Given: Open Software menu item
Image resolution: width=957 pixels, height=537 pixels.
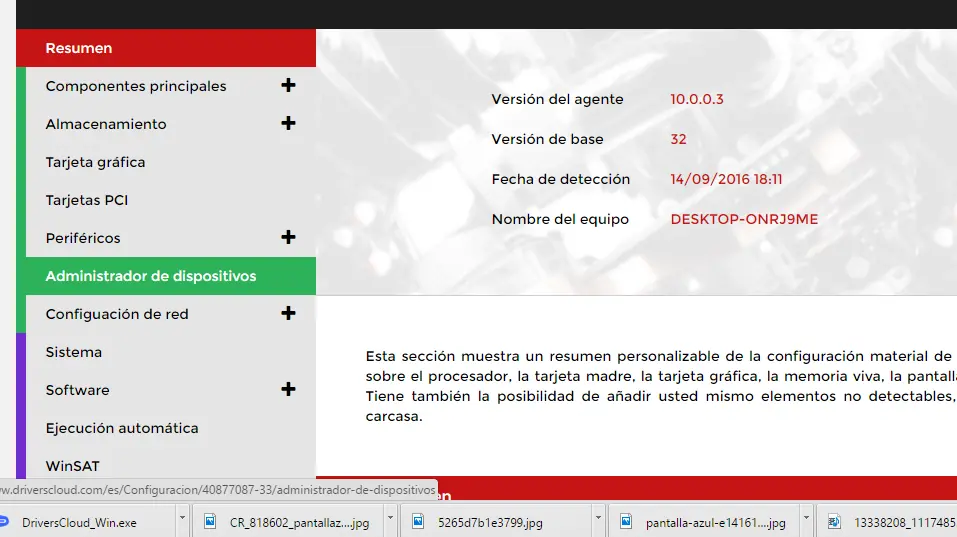Looking at the screenshot, I should pyautogui.click(x=78, y=390).
